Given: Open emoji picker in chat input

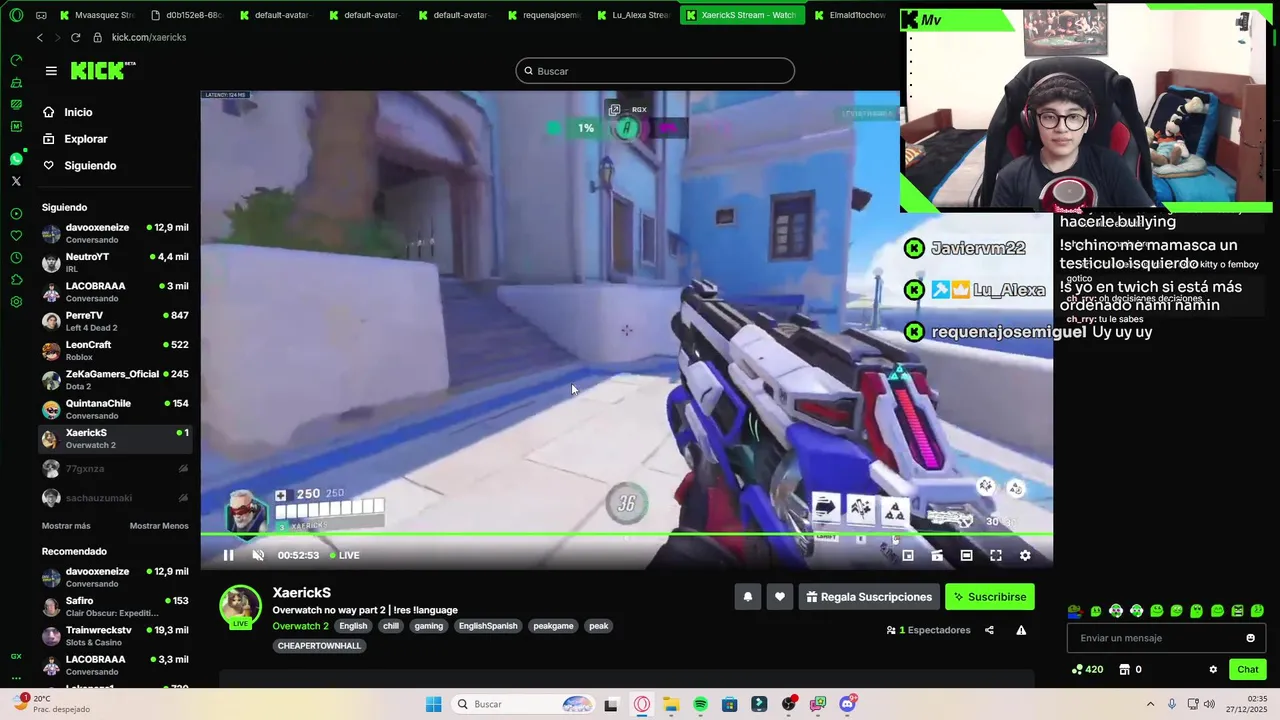Looking at the screenshot, I should tap(1250, 638).
